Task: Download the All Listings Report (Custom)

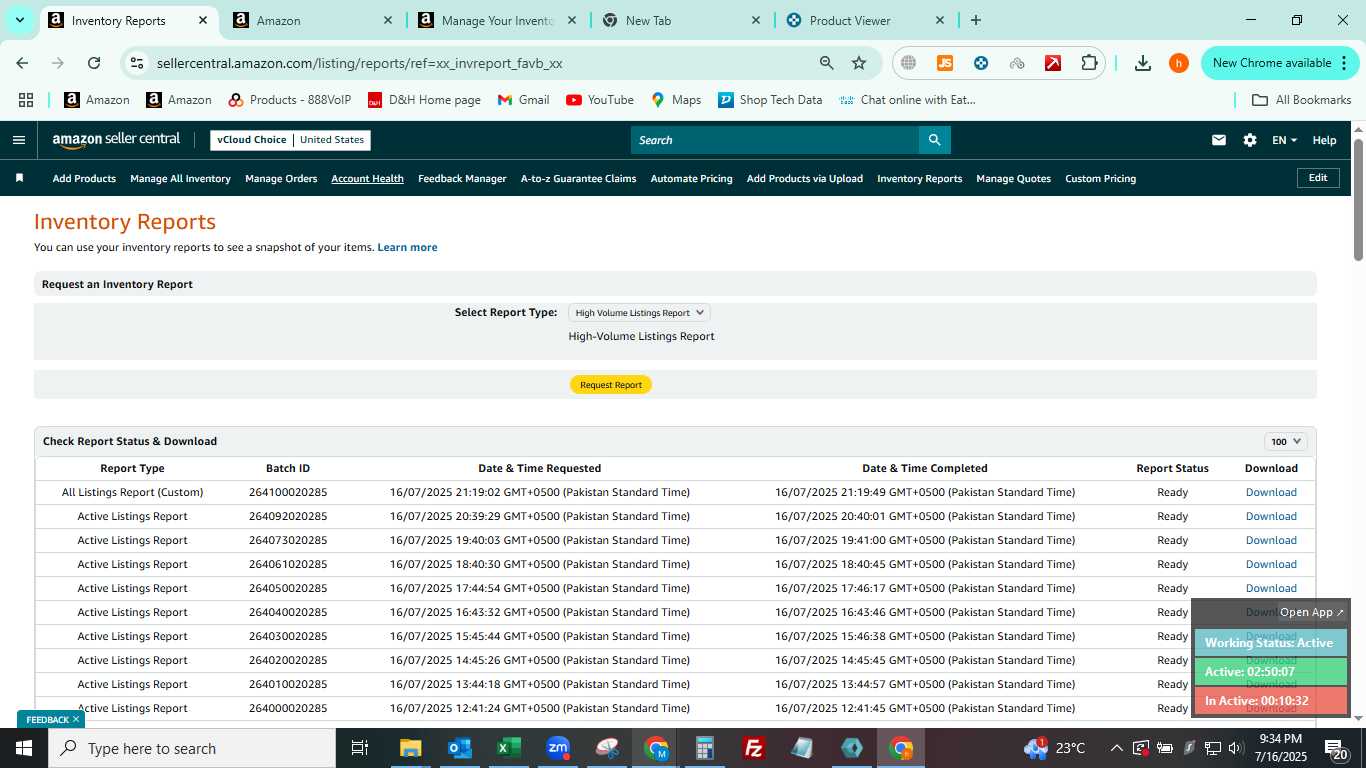Action: pos(1271,492)
